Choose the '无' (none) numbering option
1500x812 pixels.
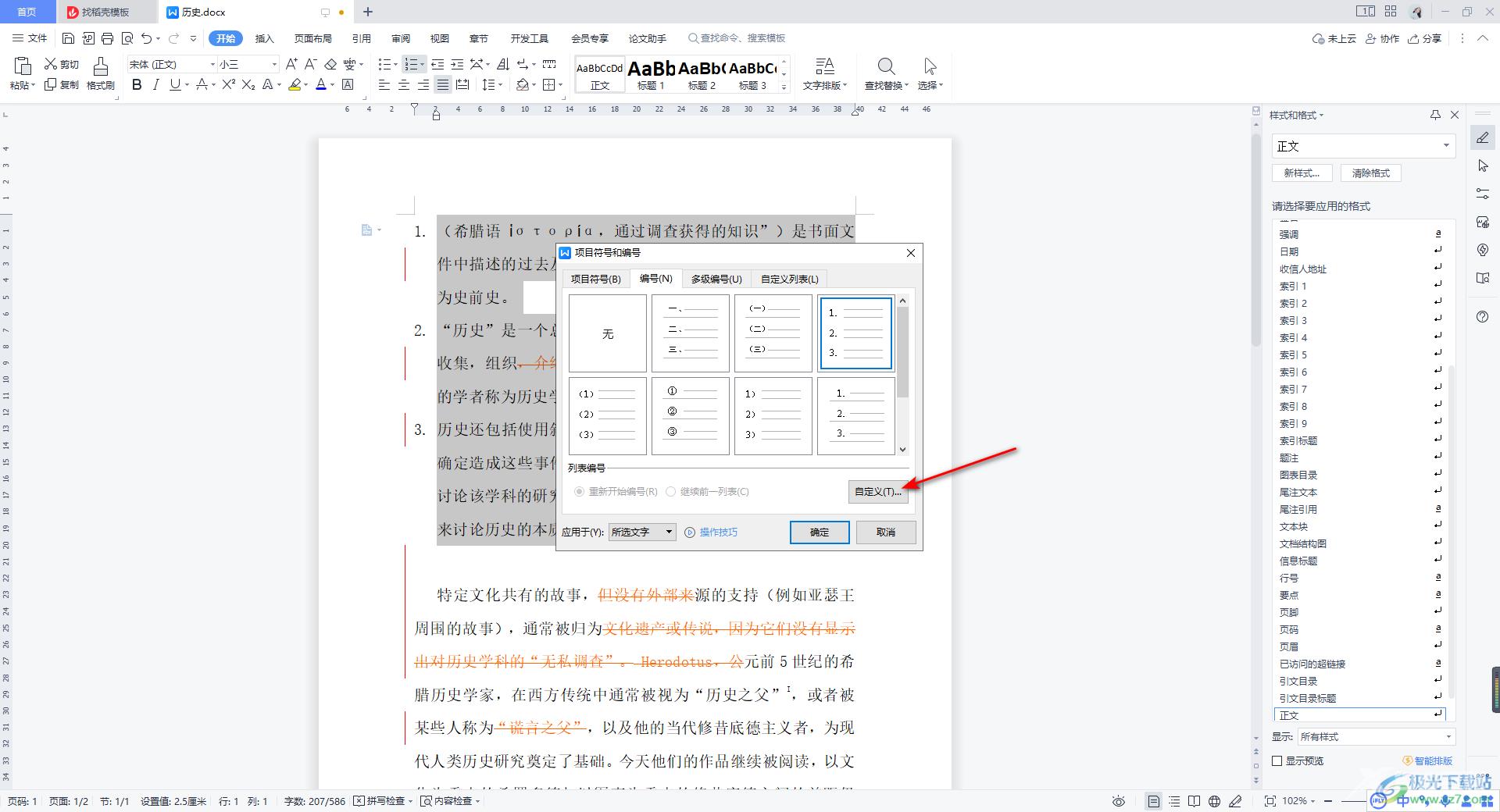[x=608, y=333]
